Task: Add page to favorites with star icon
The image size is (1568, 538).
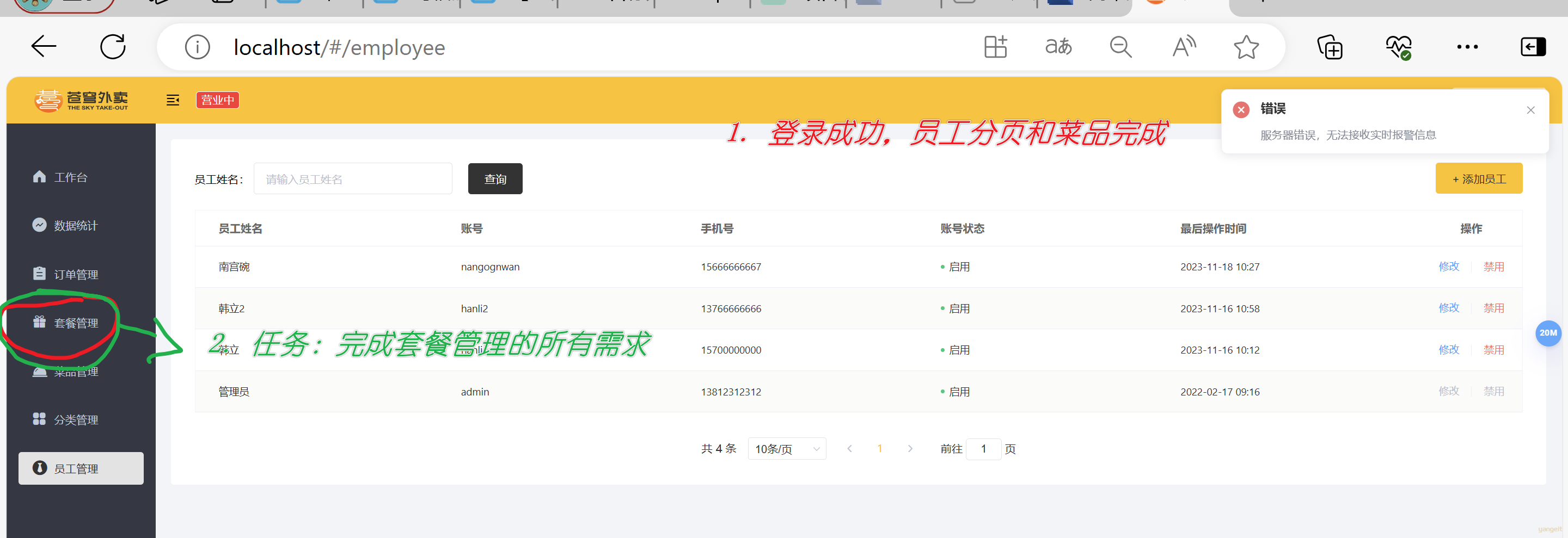Action: pos(1246,47)
